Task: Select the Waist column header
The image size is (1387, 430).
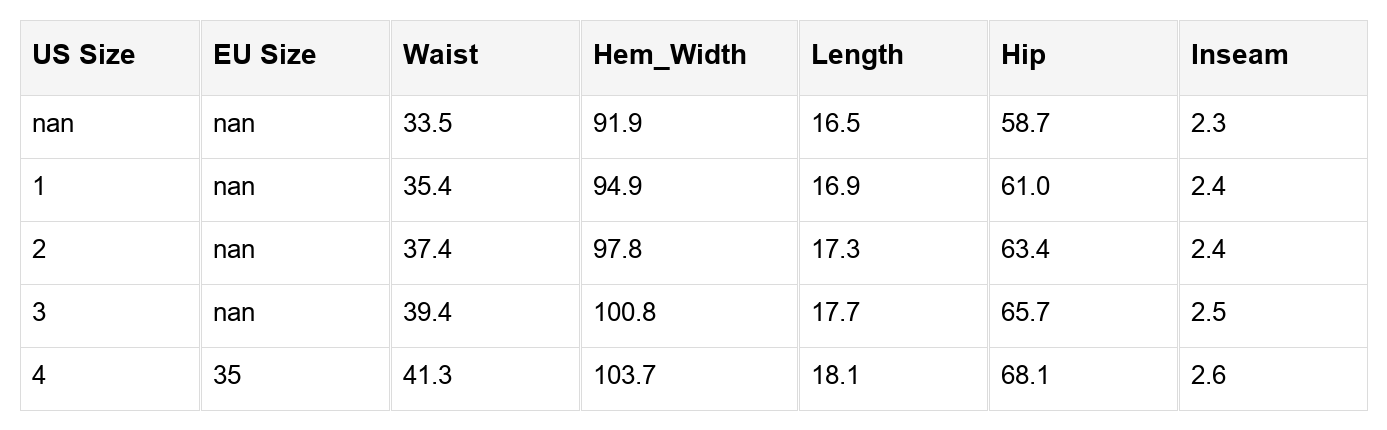Action: tap(440, 55)
